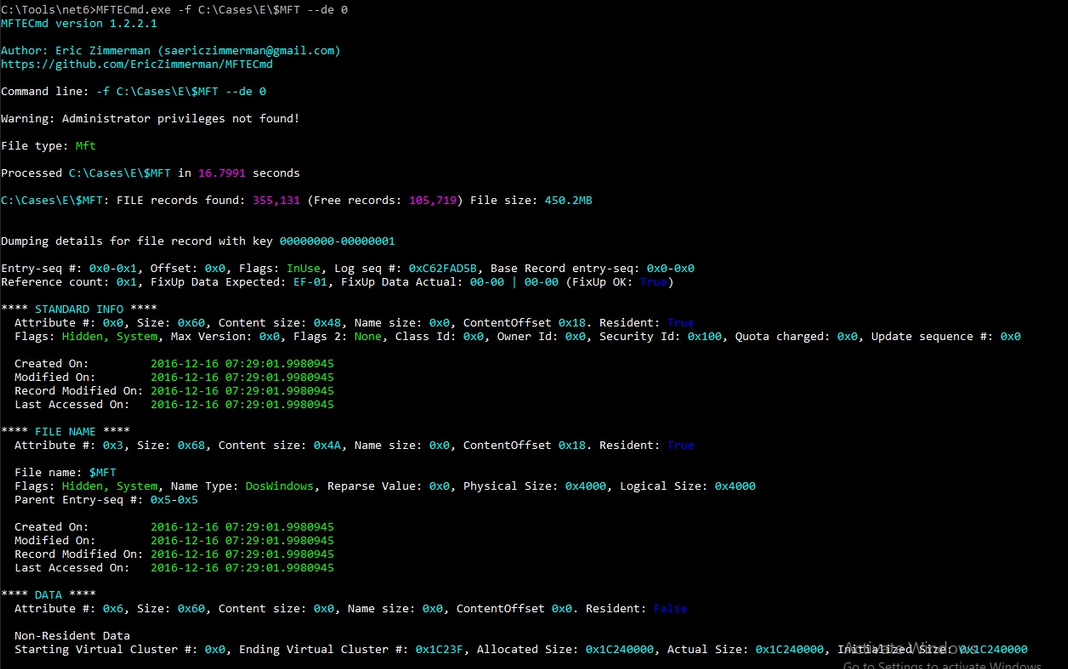
Task: Click the Free records count 105,719
Action: click(x=433, y=200)
